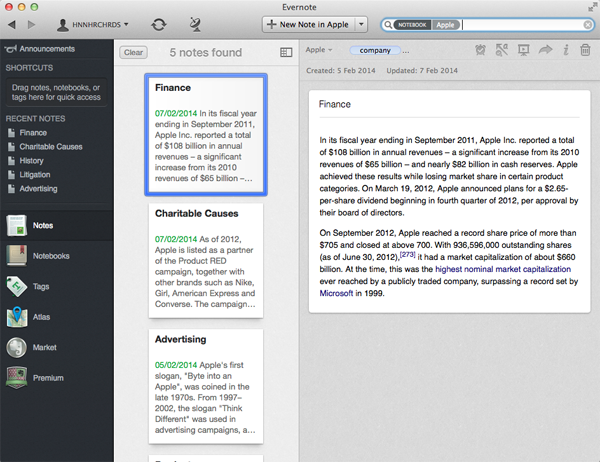Viewport: 600px width, 462px height.
Task: Open the Notes section icon
Action: [16, 225]
